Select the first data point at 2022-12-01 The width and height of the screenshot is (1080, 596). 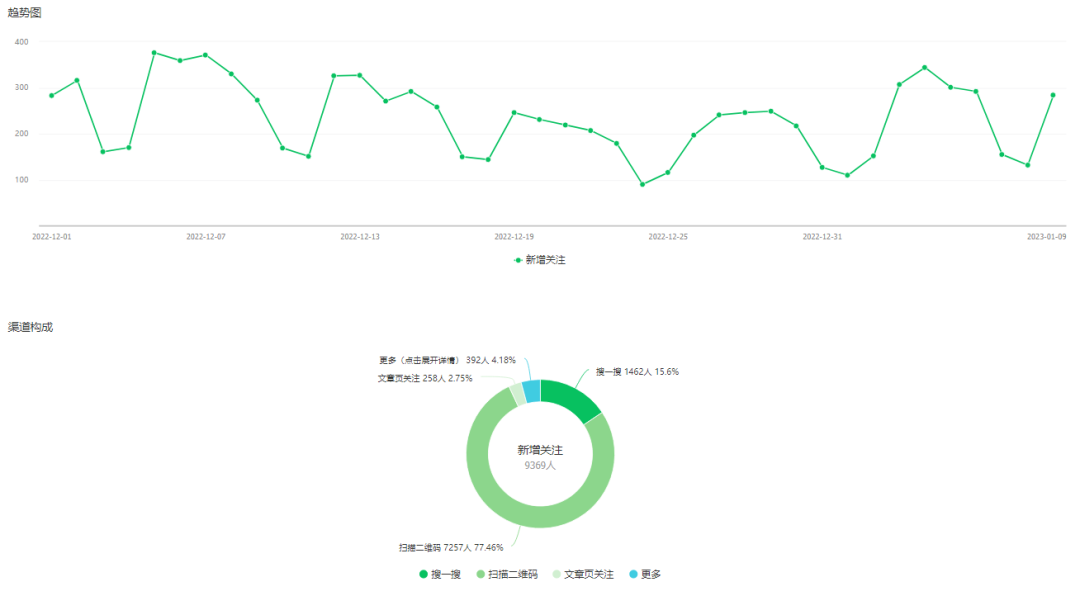(52, 96)
